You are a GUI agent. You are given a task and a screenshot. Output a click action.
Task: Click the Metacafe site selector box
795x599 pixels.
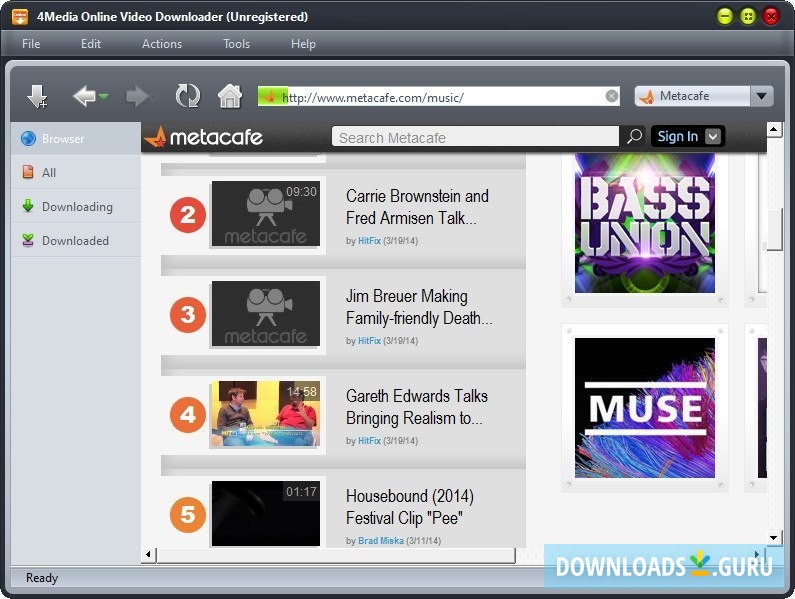692,96
